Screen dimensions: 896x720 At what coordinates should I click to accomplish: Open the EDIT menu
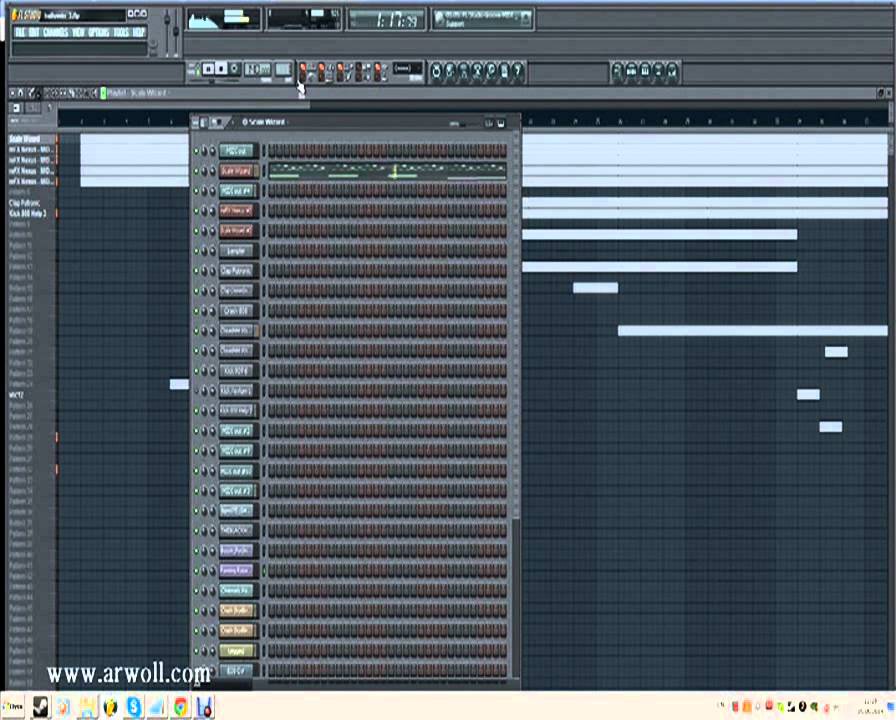[34, 32]
